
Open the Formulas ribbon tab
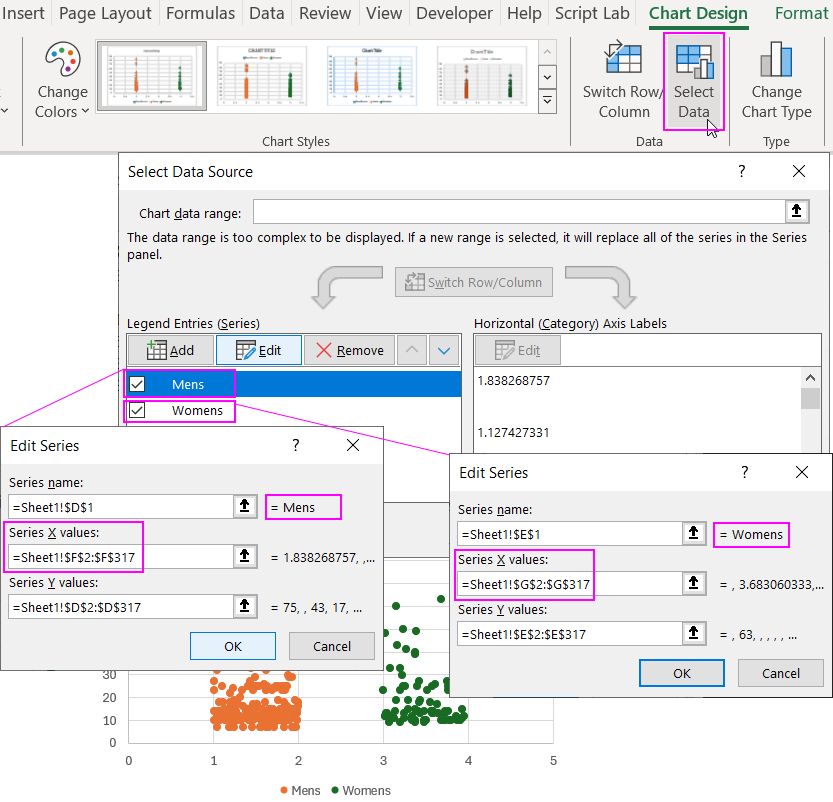click(x=200, y=14)
